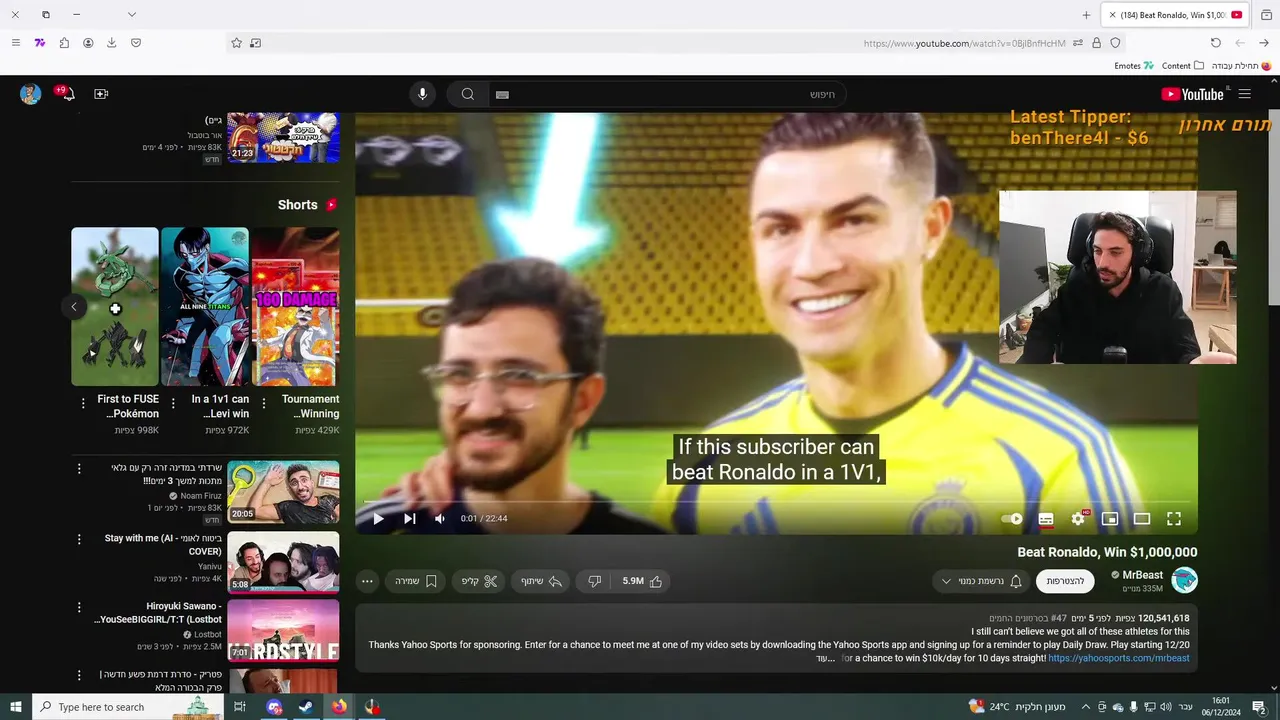
Task: Play the video with the play button
Action: pos(378,518)
